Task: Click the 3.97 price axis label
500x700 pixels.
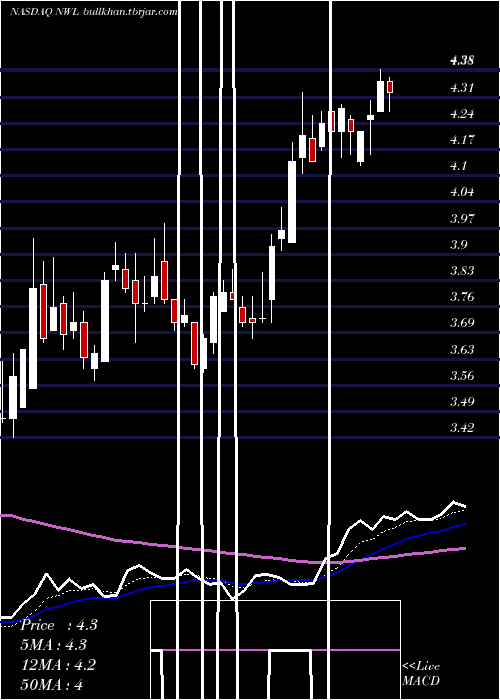Action: click(462, 218)
